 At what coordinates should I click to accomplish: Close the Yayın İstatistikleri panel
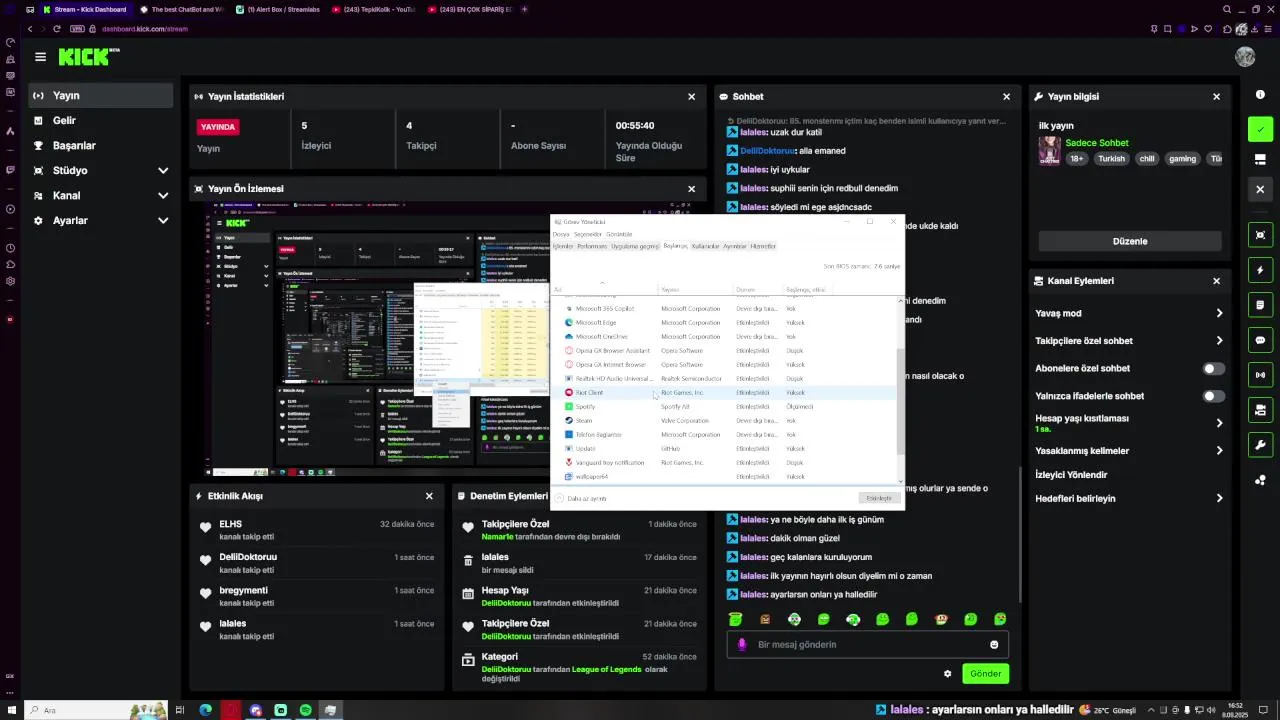(x=691, y=97)
